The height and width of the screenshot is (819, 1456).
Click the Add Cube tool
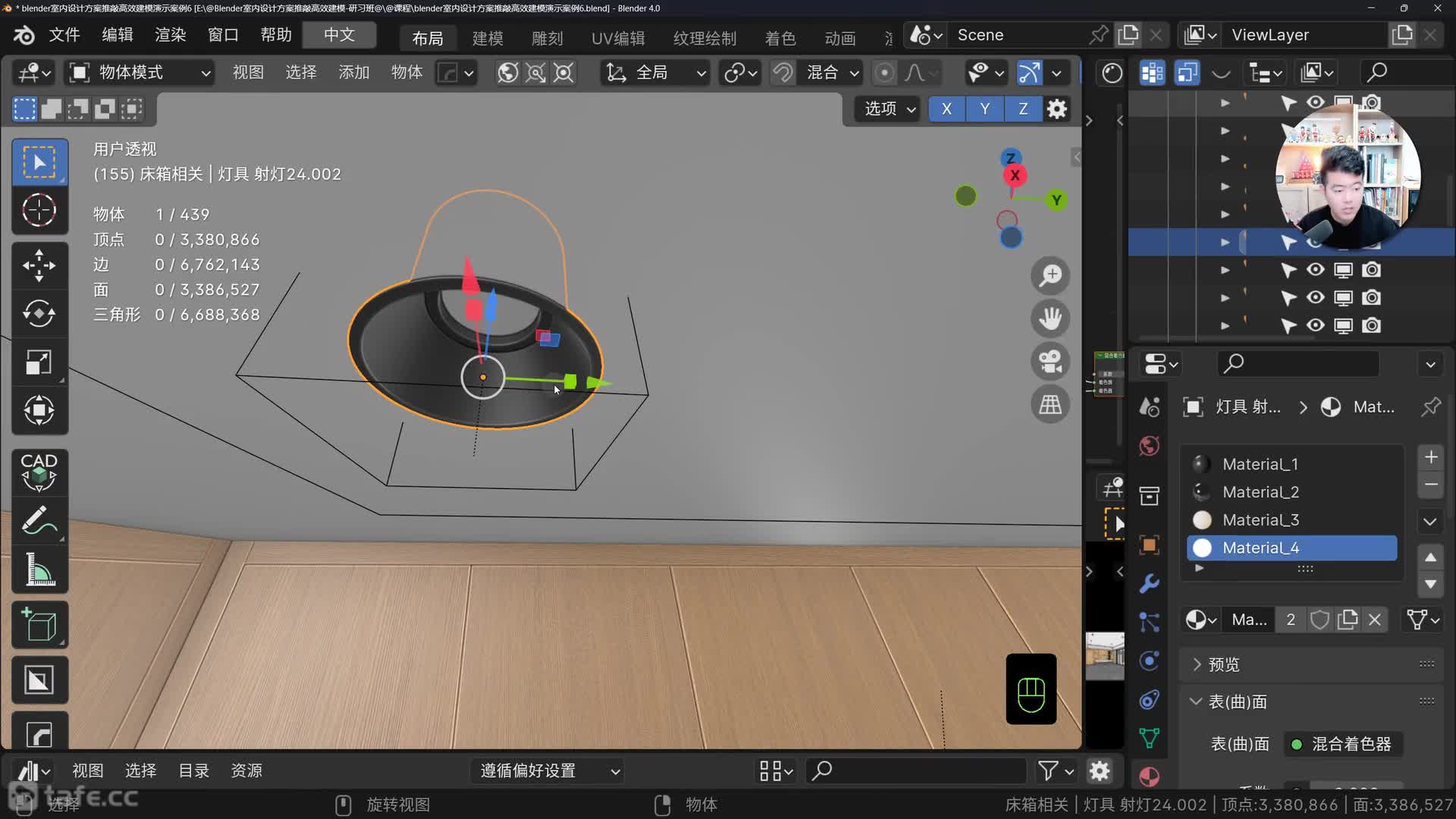coord(39,625)
